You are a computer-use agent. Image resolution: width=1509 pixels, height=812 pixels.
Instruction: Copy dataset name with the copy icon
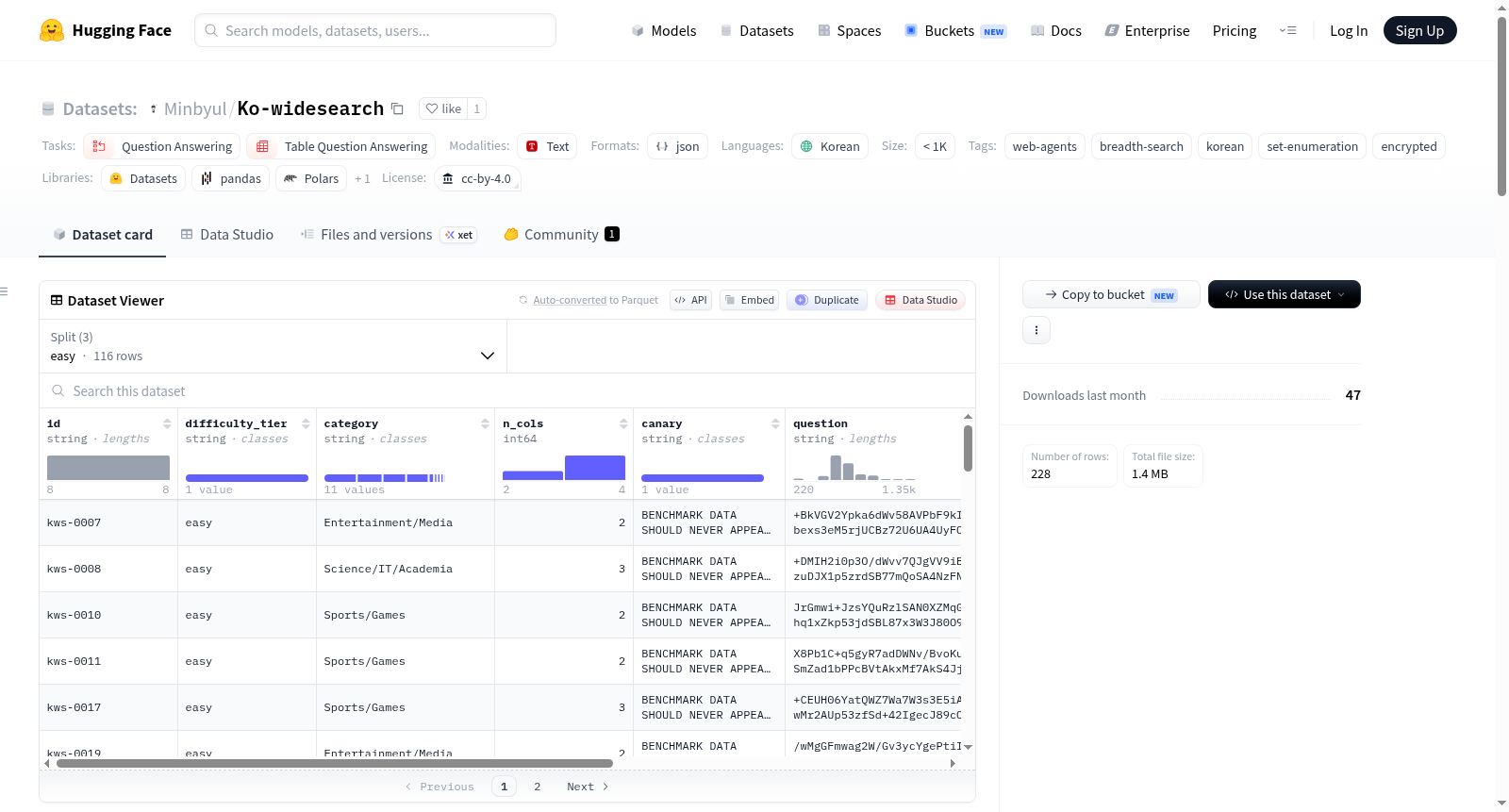point(397,108)
